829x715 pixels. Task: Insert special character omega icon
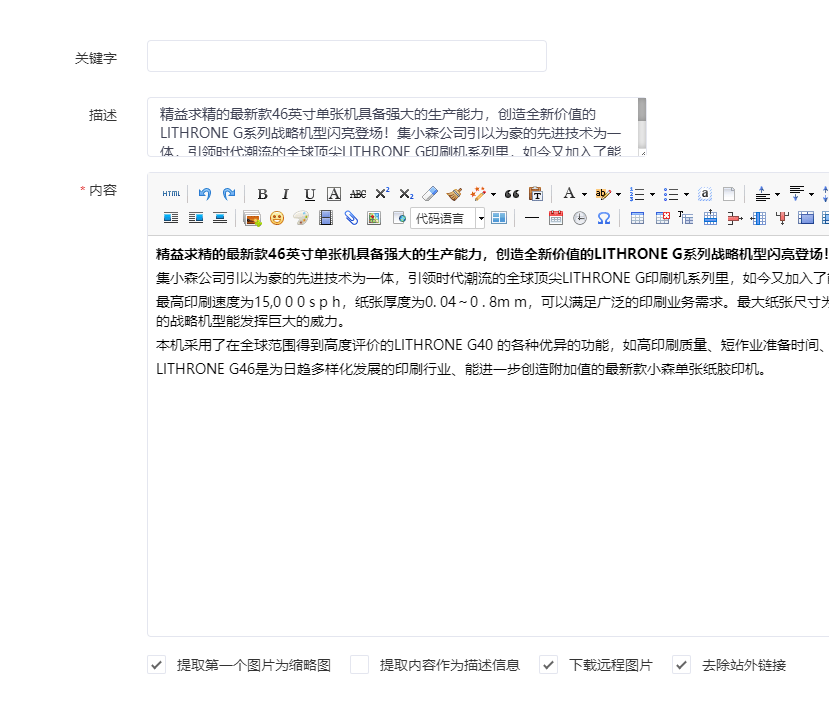(604, 218)
